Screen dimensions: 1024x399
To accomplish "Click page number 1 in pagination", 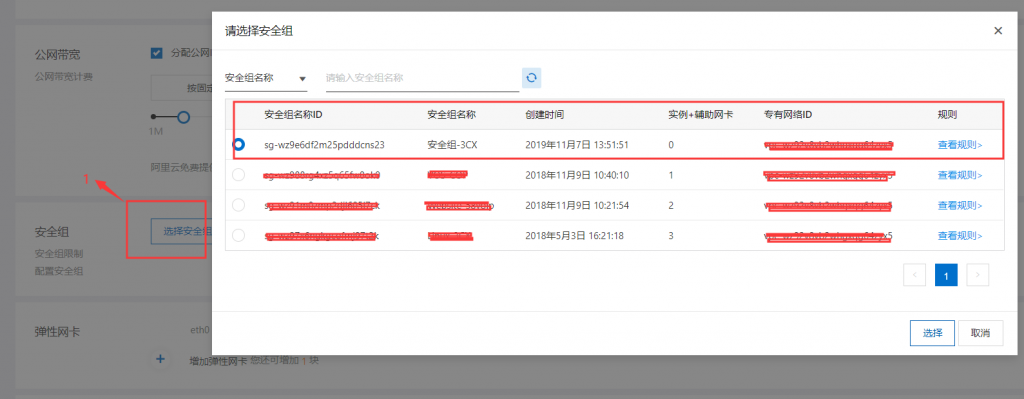I will 946,275.
